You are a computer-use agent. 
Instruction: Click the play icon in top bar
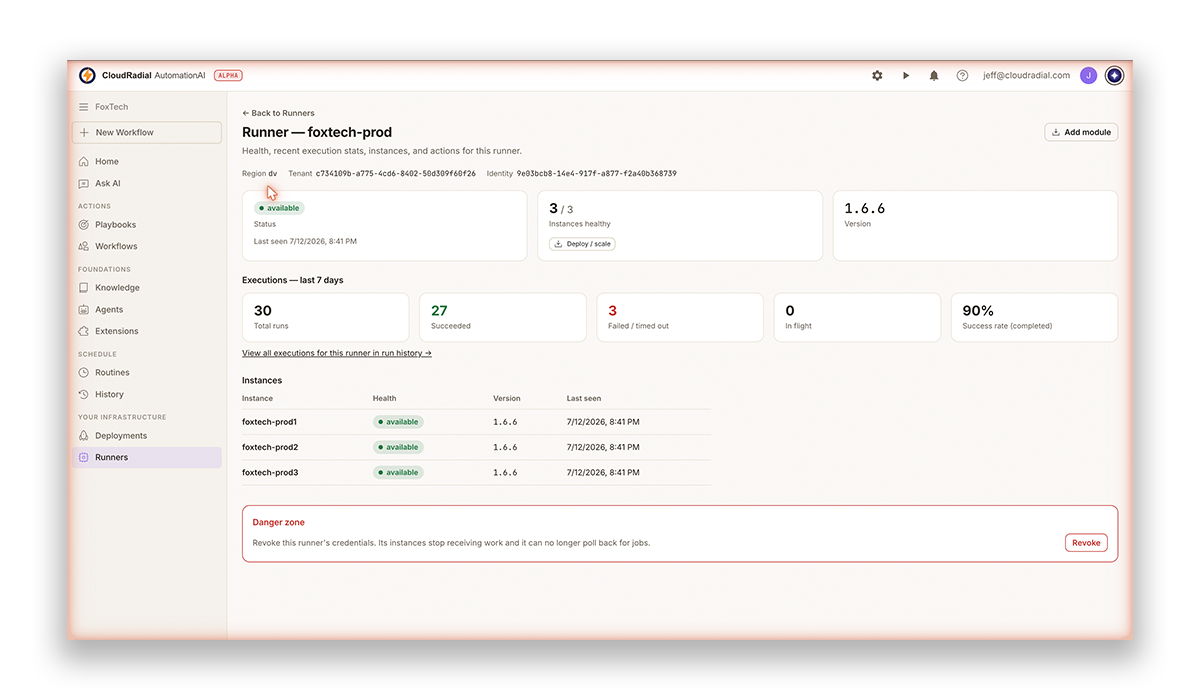click(906, 75)
